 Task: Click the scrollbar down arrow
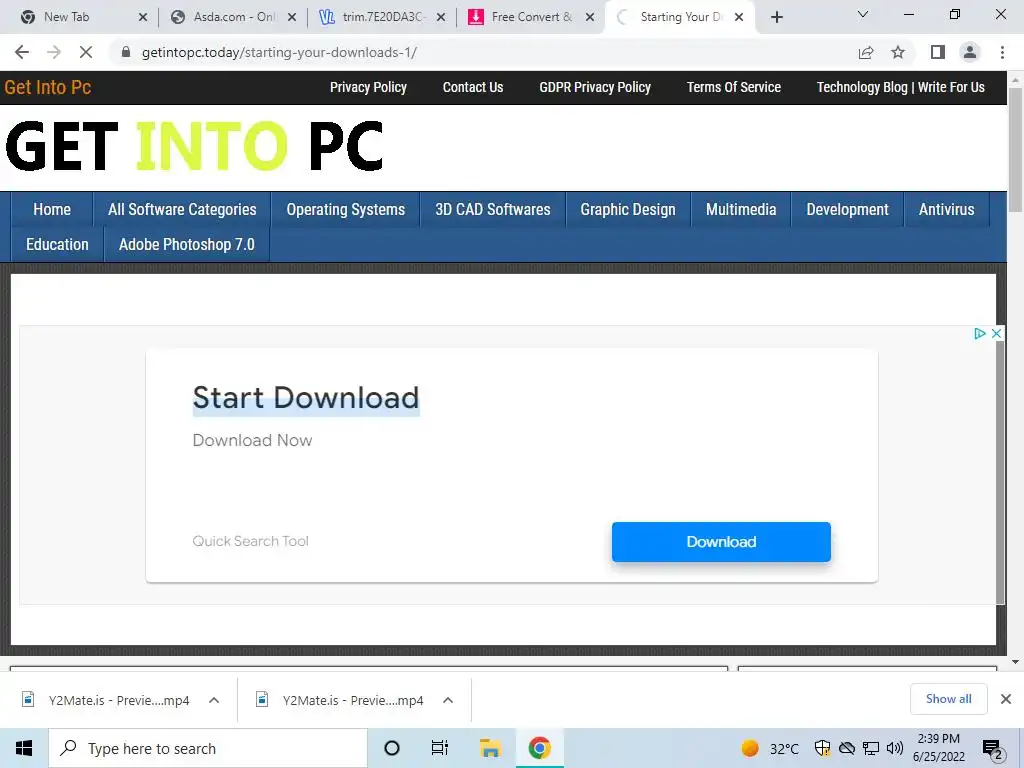tap(1015, 662)
